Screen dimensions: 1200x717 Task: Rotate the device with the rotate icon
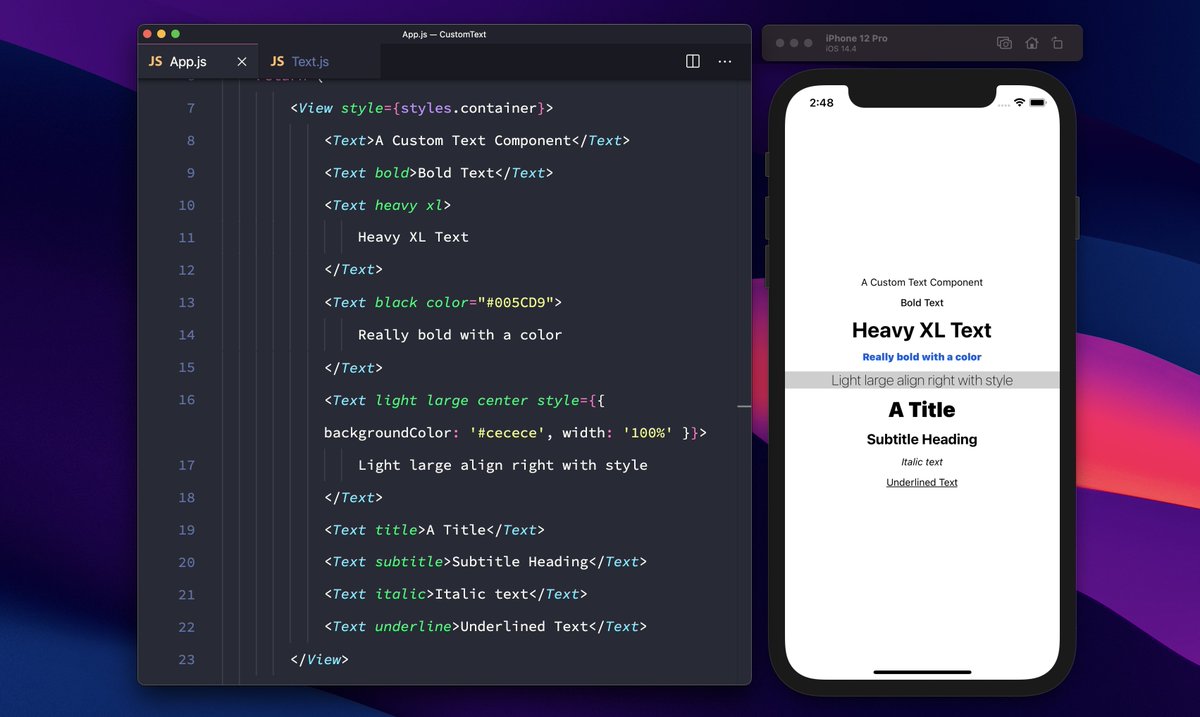tap(1058, 43)
